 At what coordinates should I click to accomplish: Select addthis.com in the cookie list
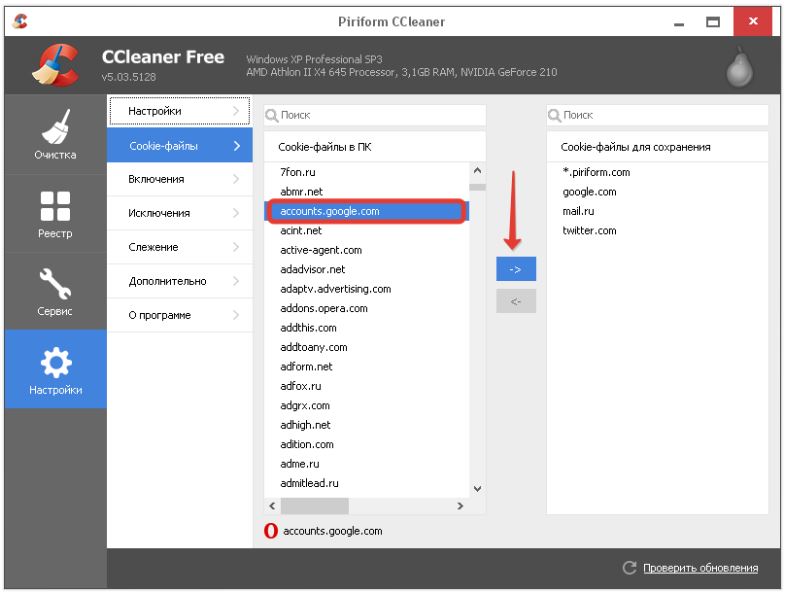coord(366,328)
